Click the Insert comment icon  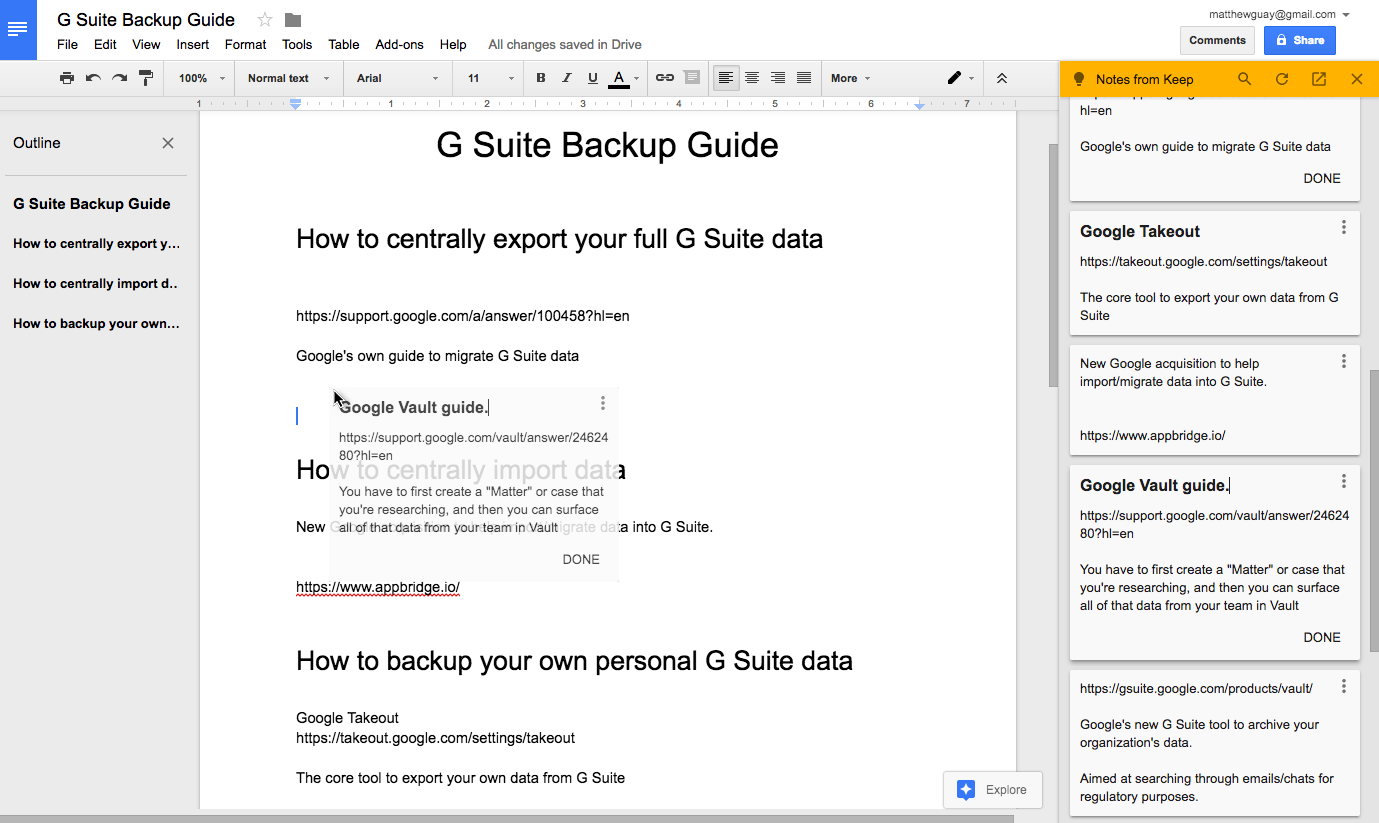pyautogui.click(x=691, y=78)
